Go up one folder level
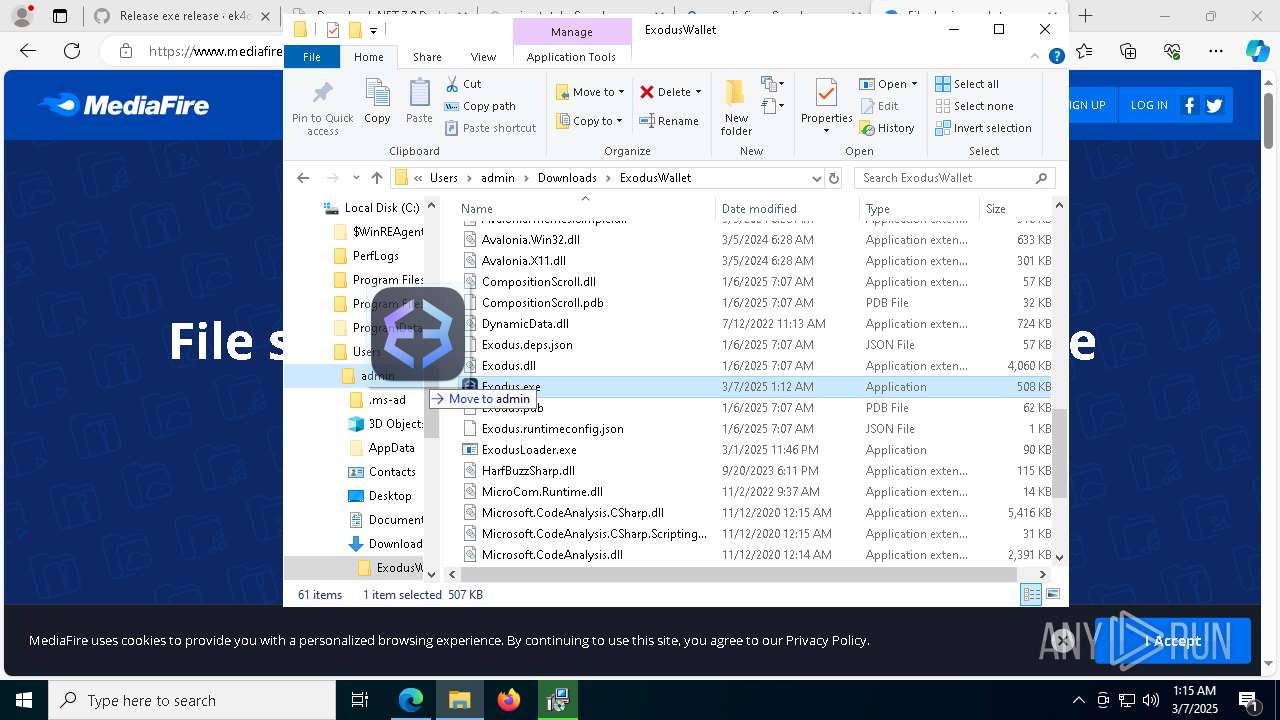1280x720 pixels. click(x=376, y=178)
